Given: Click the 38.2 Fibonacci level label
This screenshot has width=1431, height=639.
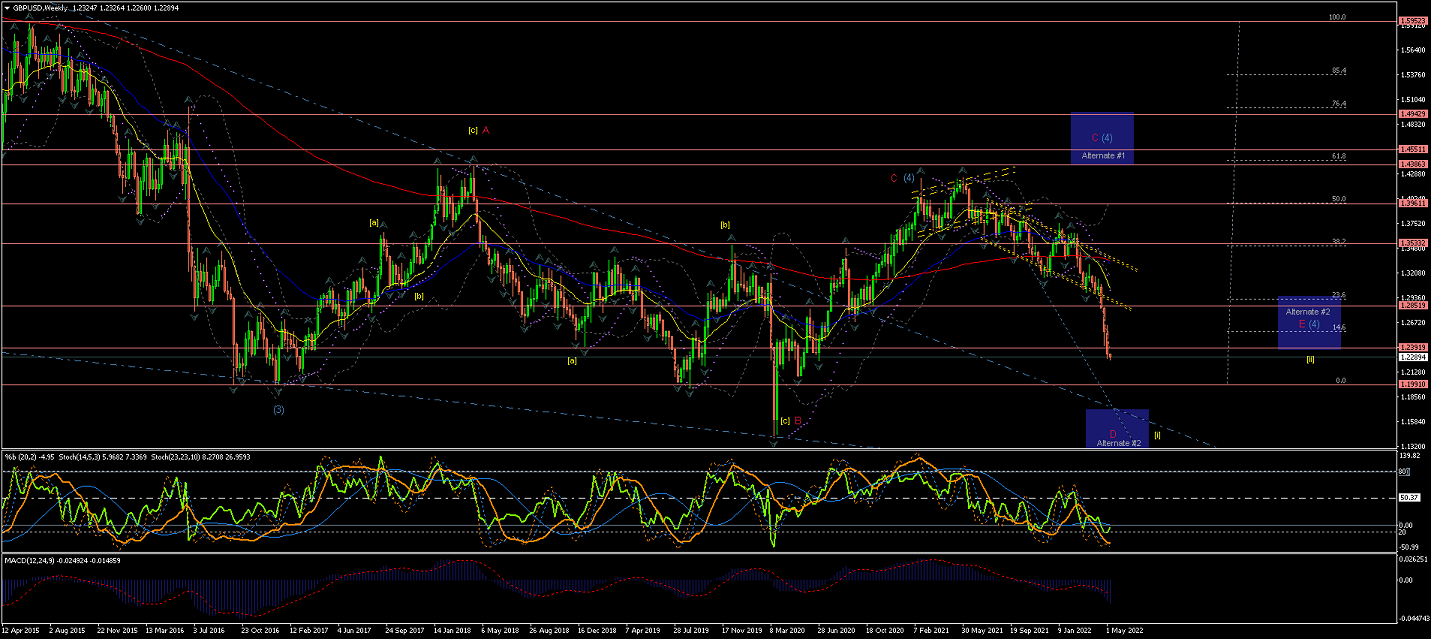Looking at the screenshot, I should 1339,241.
